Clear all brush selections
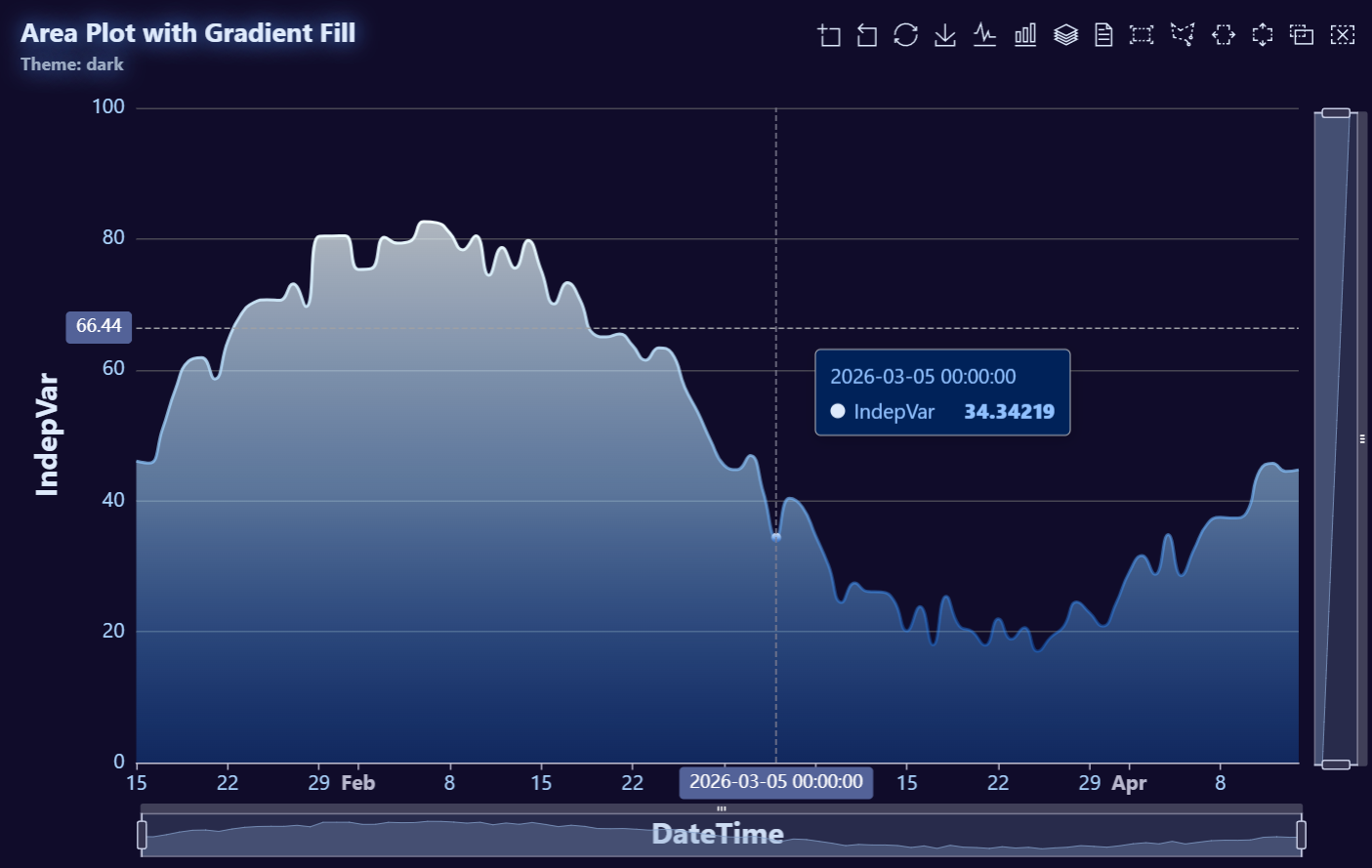Image resolution: width=1372 pixels, height=868 pixels. click(1343, 35)
